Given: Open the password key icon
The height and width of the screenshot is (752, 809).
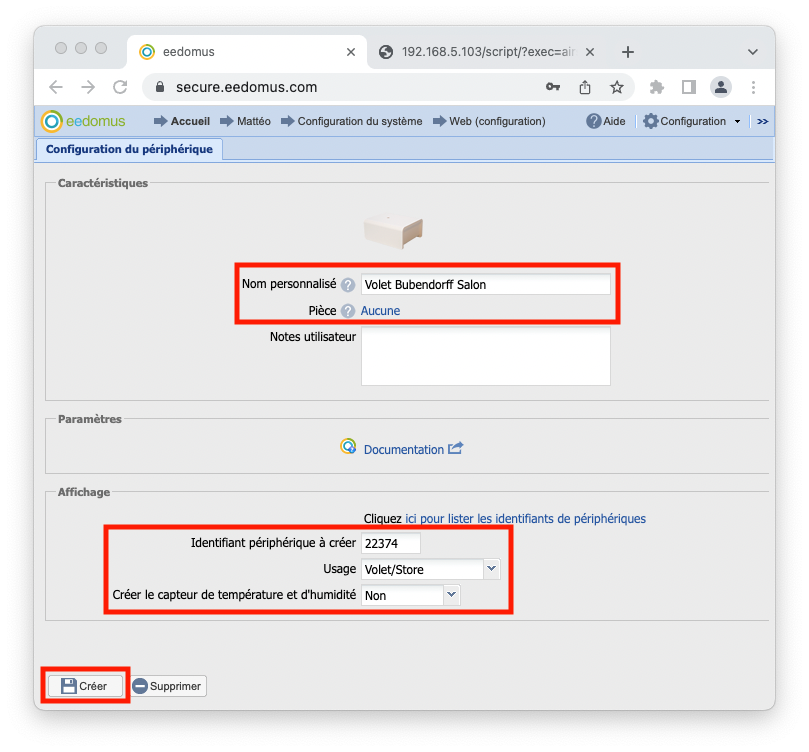Looking at the screenshot, I should pos(553,87).
